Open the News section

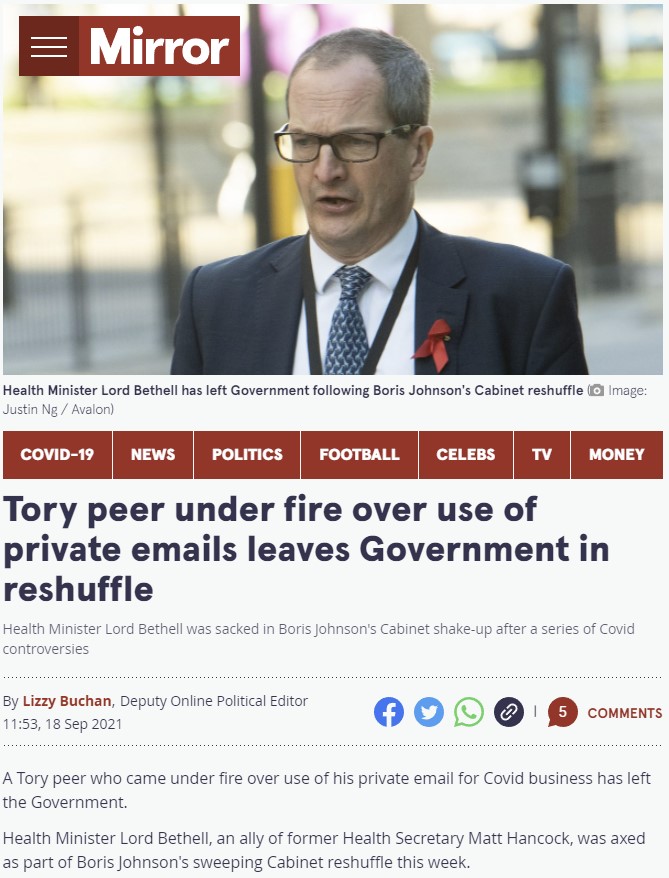click(153, 454)
